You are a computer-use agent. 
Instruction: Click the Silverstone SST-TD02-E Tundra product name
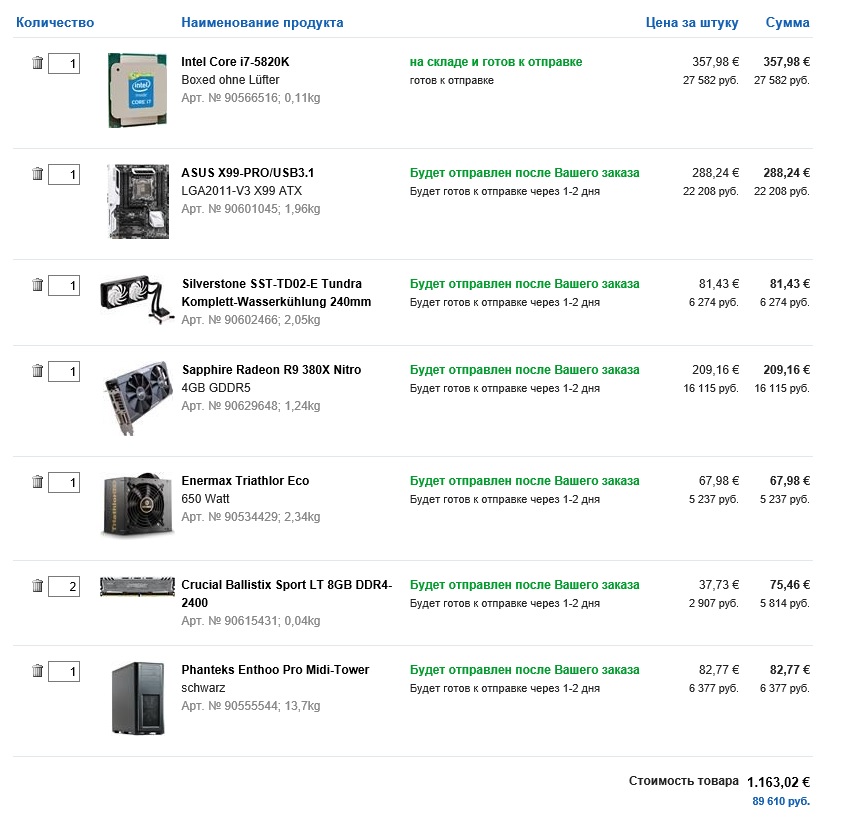click(x=271, y=284)
